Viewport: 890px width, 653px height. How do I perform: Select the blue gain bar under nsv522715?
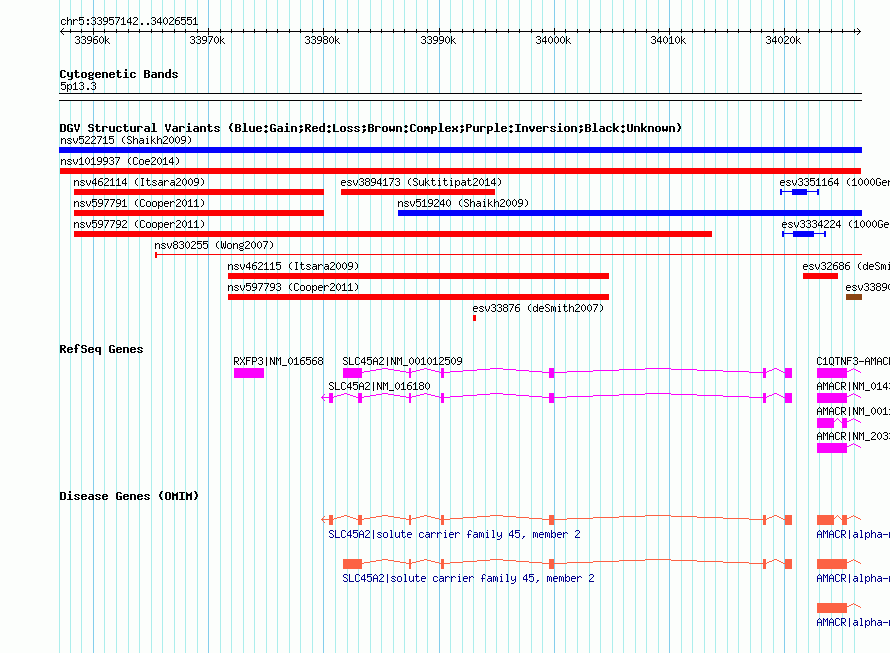460,150
